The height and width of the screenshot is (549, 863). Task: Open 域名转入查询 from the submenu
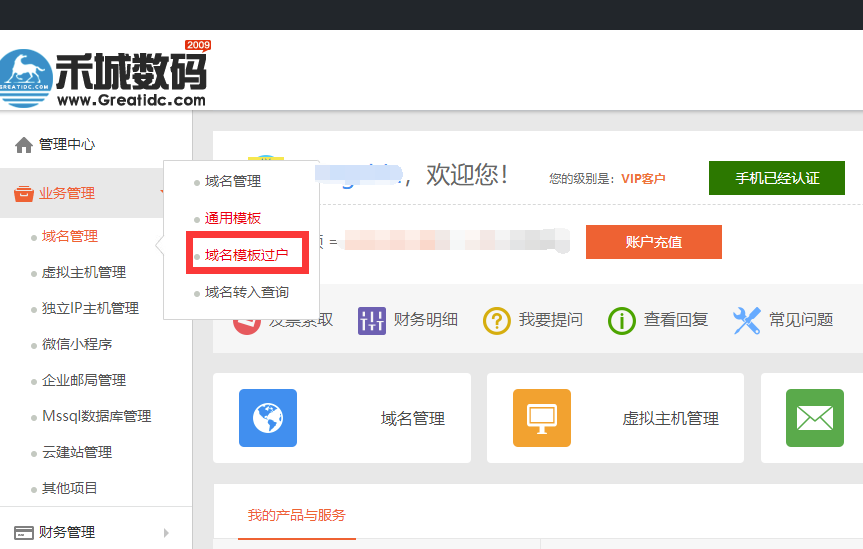tap(246, 292)
